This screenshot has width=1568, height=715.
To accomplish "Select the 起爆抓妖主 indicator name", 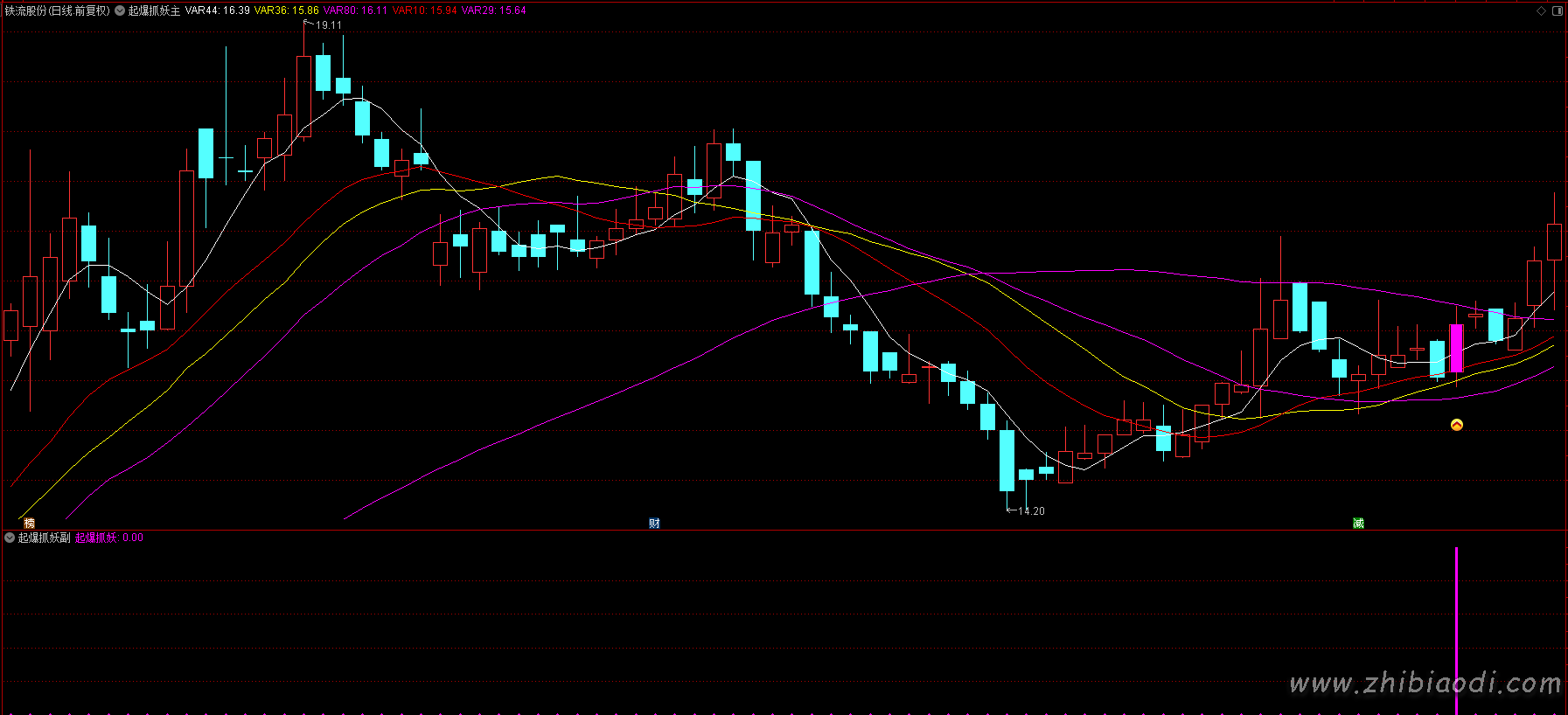I will (154, 10).
